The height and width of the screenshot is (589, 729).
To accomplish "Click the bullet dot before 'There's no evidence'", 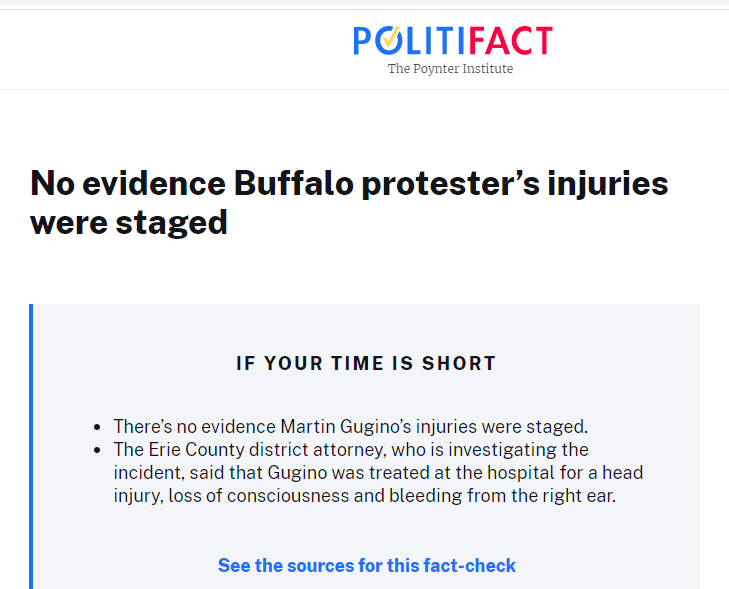I will (x=97, y=427).
